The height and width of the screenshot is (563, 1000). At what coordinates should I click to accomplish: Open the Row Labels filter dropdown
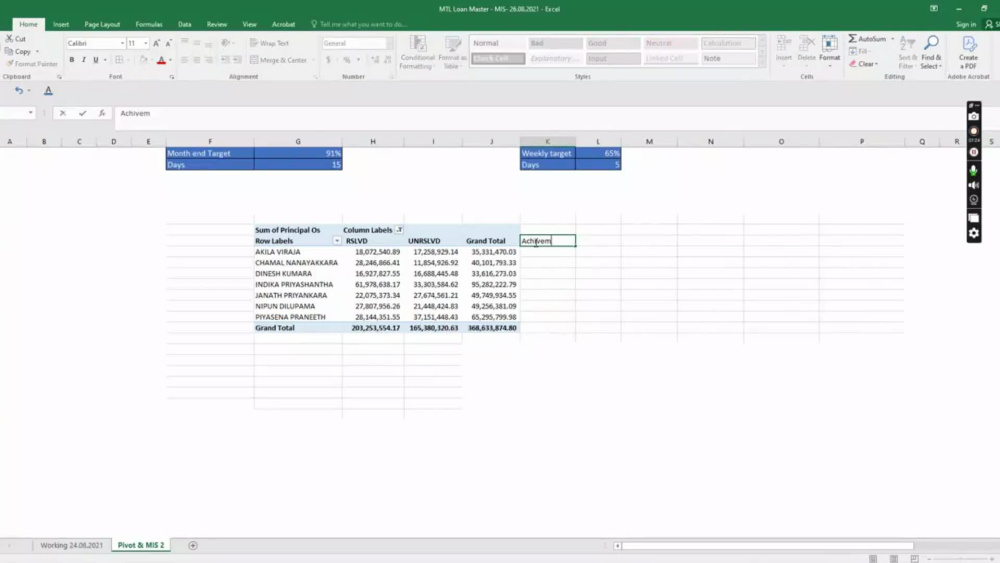(x=337, y=241)
